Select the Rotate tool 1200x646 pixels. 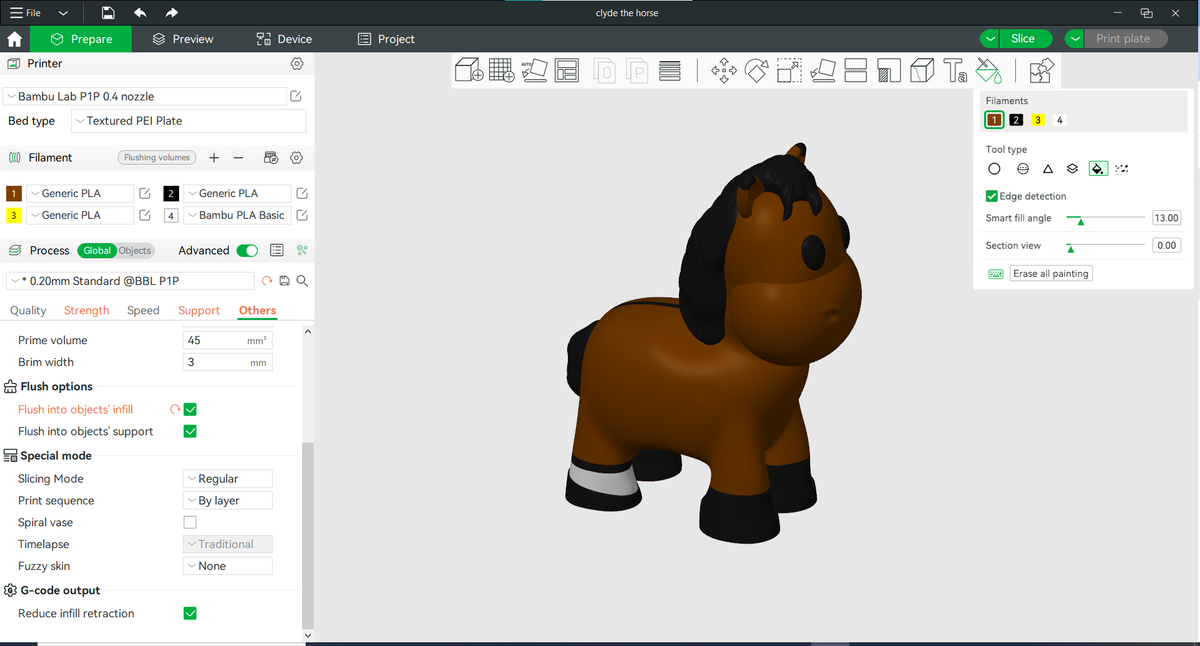point(756,71)
